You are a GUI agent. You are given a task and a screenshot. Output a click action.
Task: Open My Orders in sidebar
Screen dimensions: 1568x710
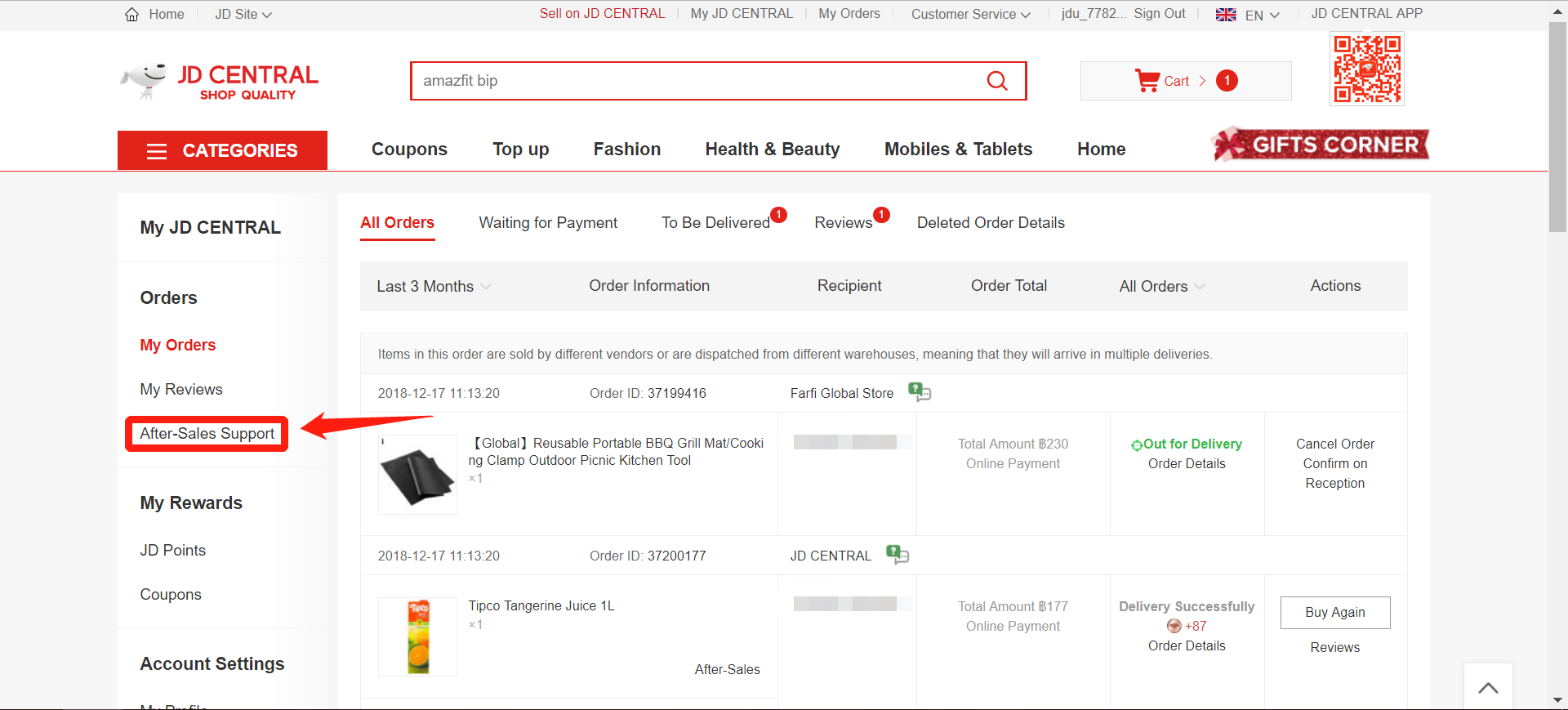(178, 345)
